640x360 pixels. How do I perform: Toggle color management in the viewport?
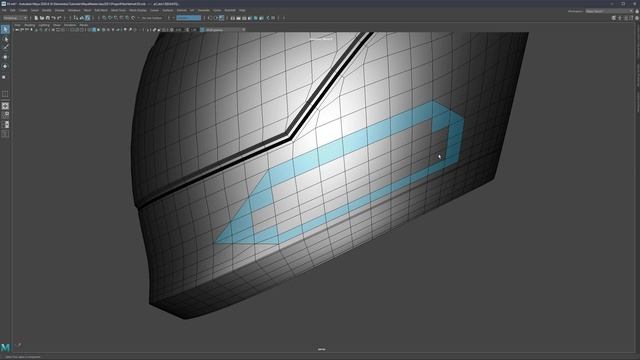click(202, 30)
